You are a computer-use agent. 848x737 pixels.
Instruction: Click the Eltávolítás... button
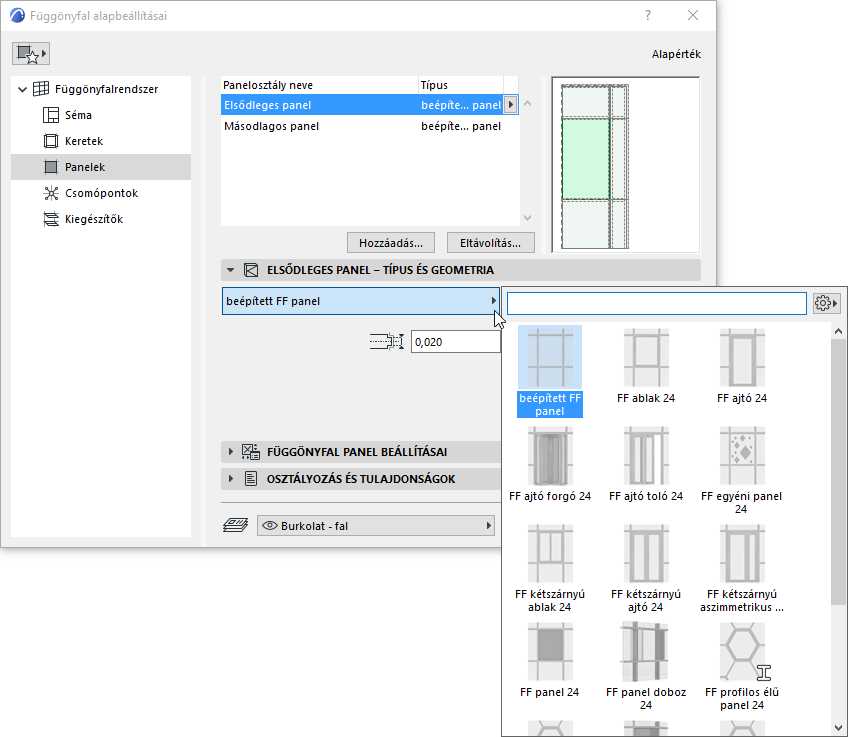[x=491, y=243]
